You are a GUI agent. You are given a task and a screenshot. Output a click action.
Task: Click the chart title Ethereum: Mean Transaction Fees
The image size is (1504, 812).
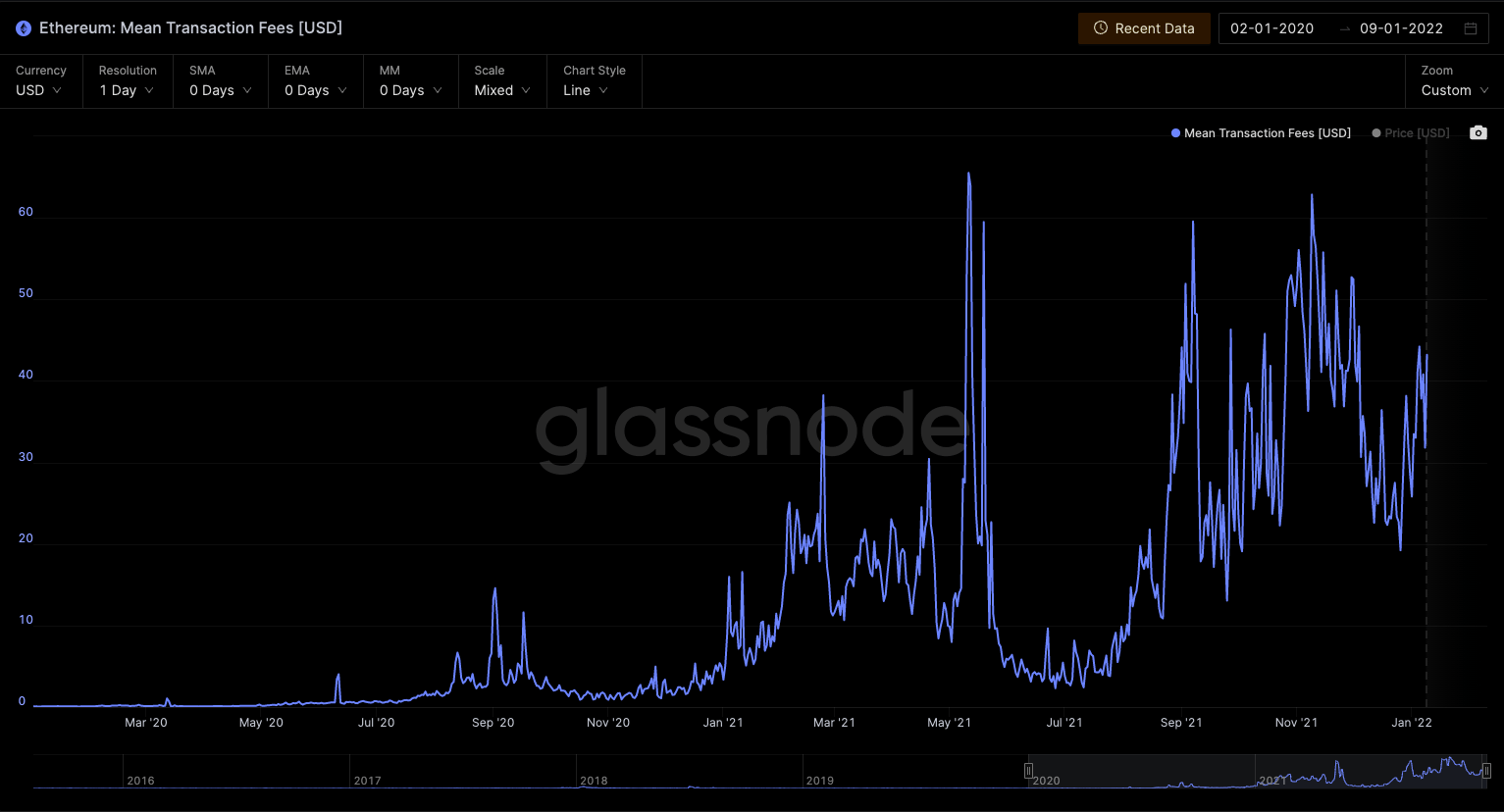190,28
